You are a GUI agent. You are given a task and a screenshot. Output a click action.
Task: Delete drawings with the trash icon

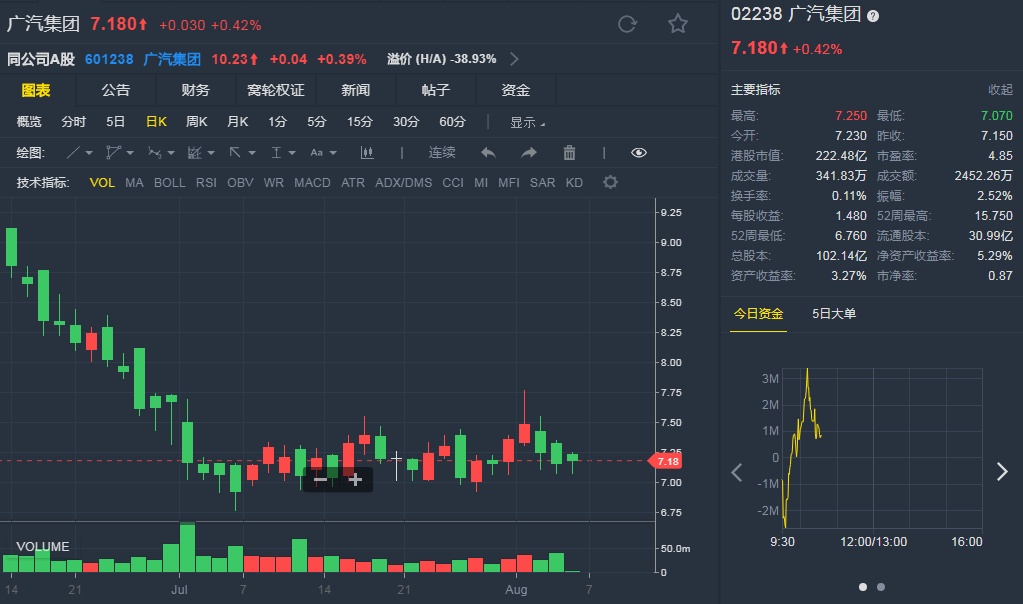570,153
